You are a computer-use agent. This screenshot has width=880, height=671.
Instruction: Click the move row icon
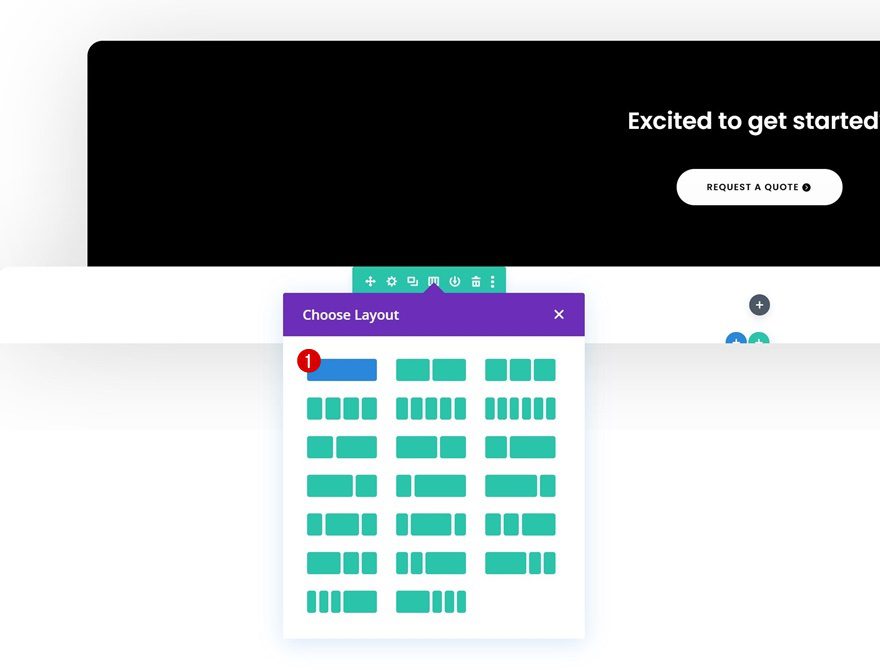tap(370, 282)
